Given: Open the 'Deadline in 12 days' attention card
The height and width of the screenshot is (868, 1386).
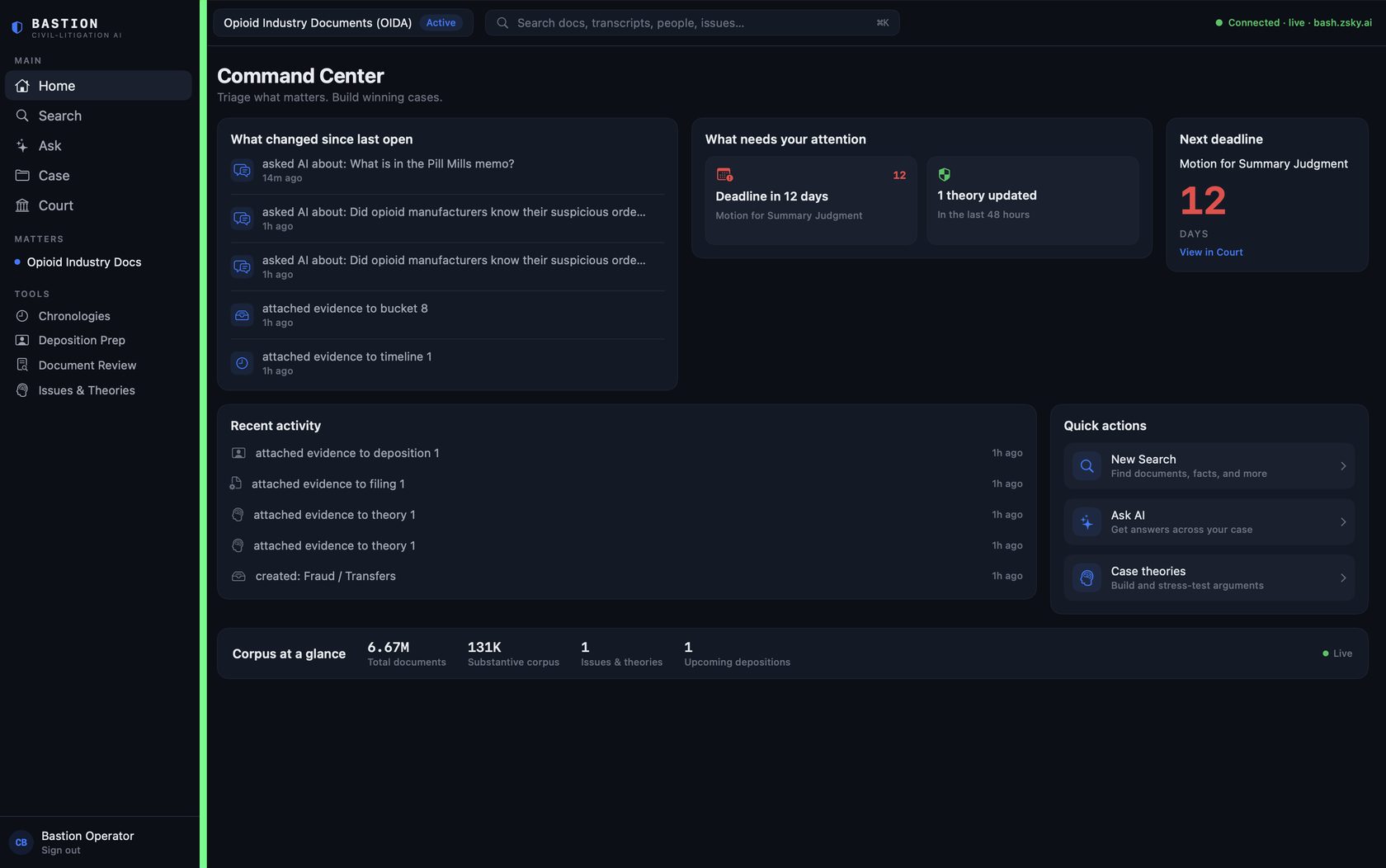Looking at the screenshot, I should click(x=810, y=200).
